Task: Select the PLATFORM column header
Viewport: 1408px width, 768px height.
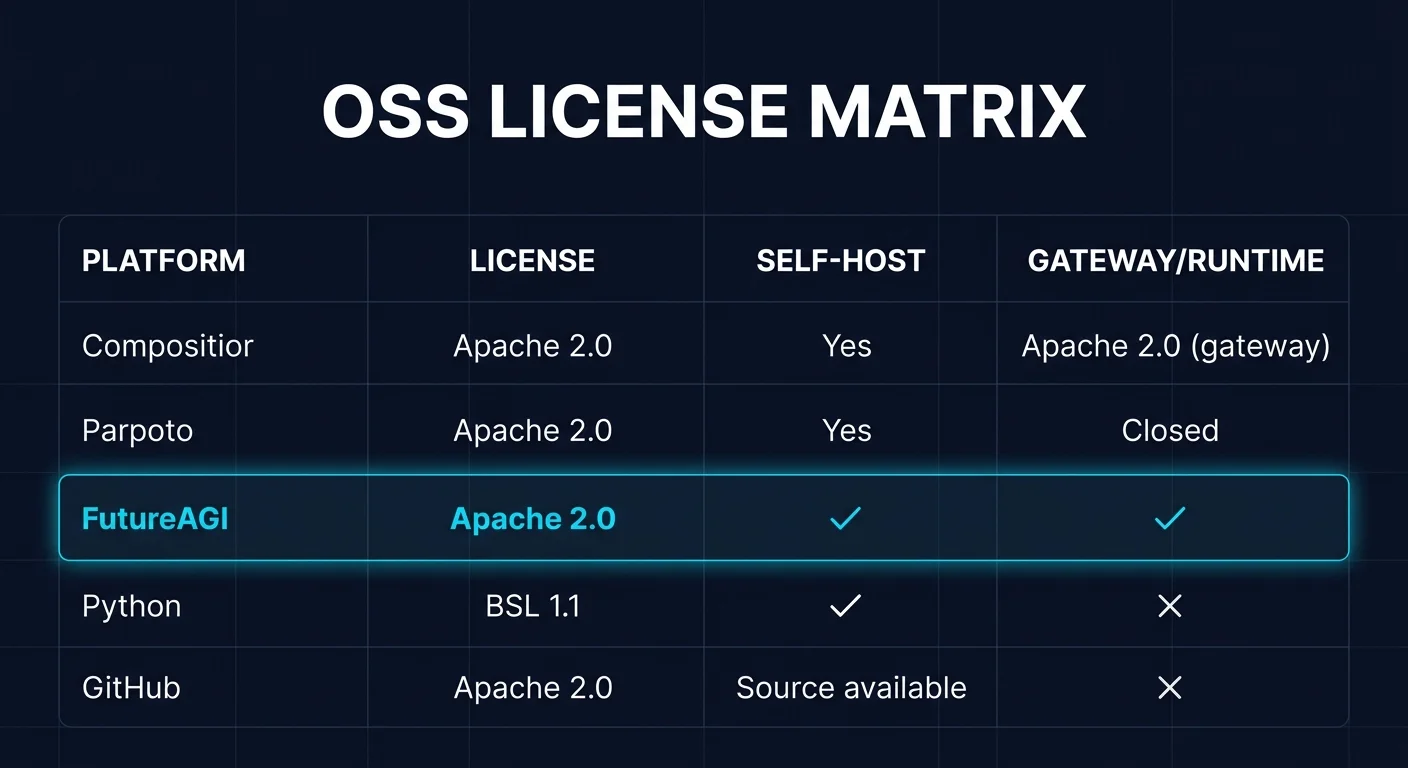Action: tap(164, 261)
